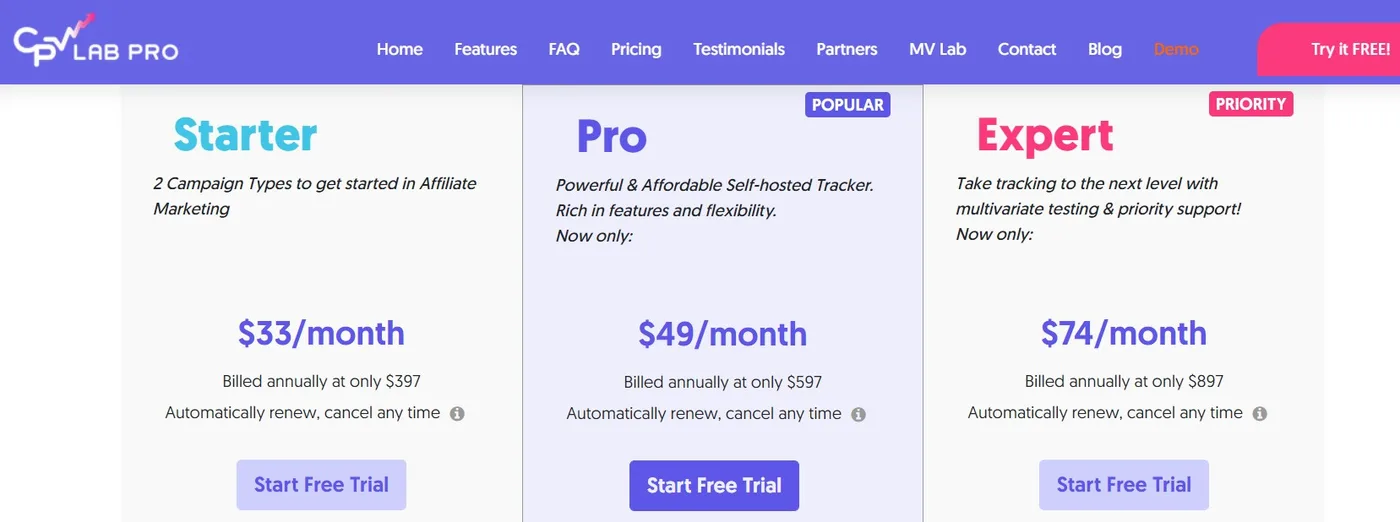Click the PRIORITY badge on Expert plan
Screen dimensions: 1400x522
click(1251, 104)
